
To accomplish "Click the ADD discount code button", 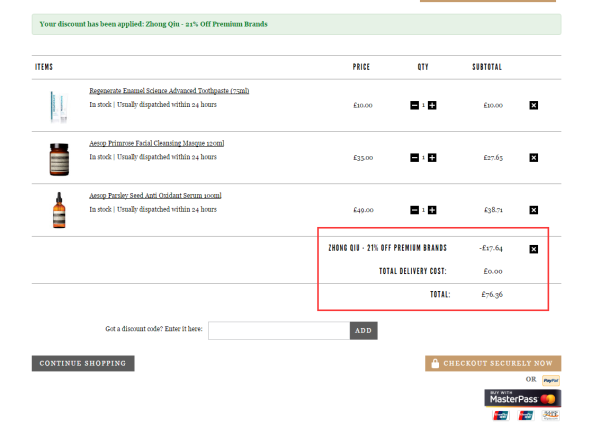I will coord(364,331).
